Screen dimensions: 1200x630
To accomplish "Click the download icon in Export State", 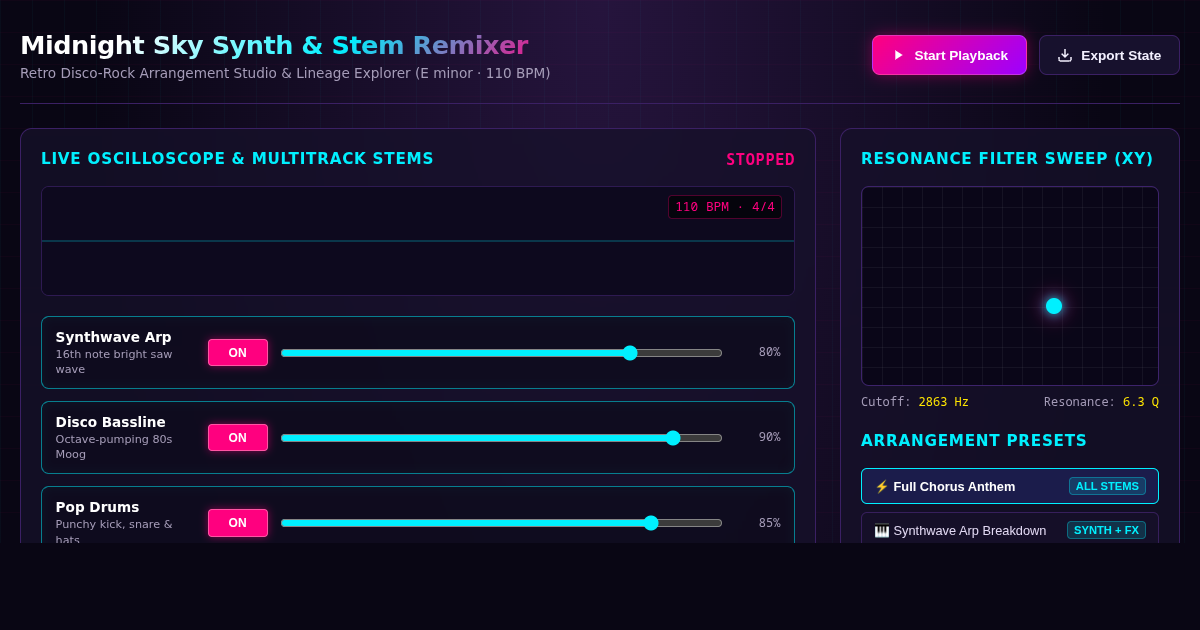I will pos(1065,55).
